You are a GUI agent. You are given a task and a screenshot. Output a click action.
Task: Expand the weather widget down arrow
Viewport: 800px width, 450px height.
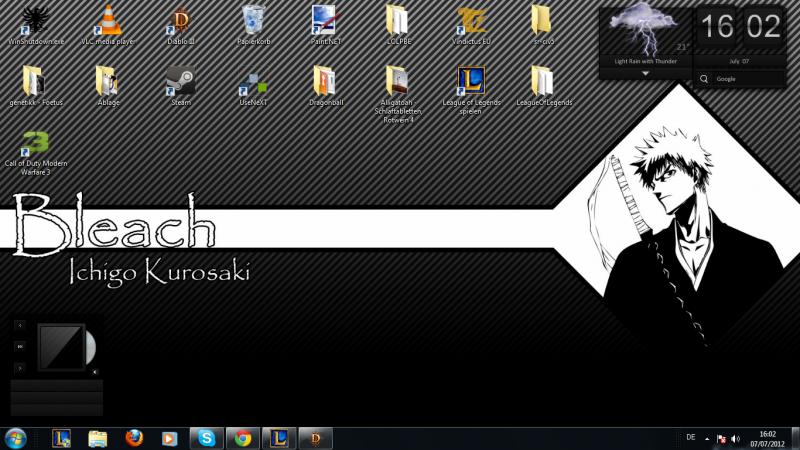tap(645, 74)
